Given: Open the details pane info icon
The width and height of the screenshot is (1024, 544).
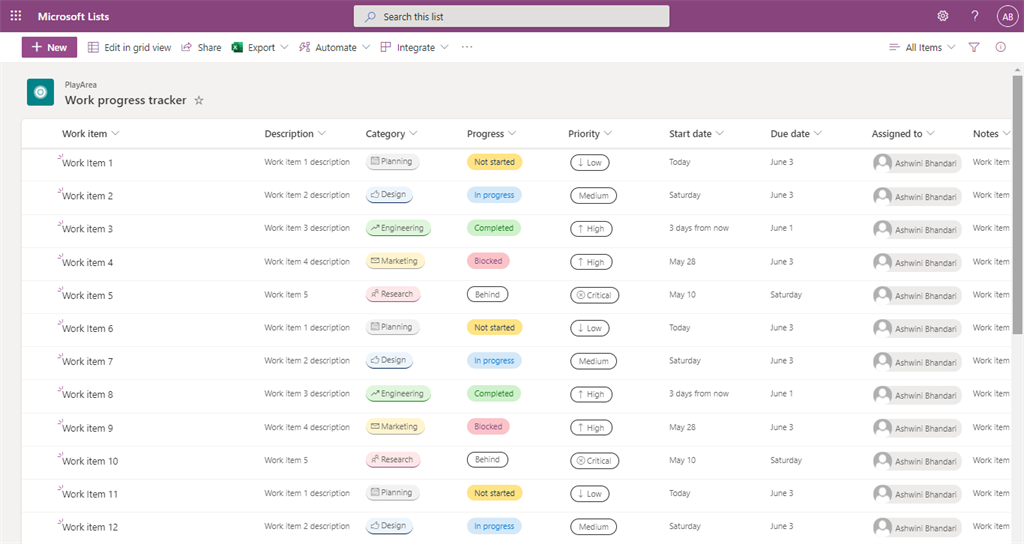Looking at the screenshot, I should [x=1001, y=47].
